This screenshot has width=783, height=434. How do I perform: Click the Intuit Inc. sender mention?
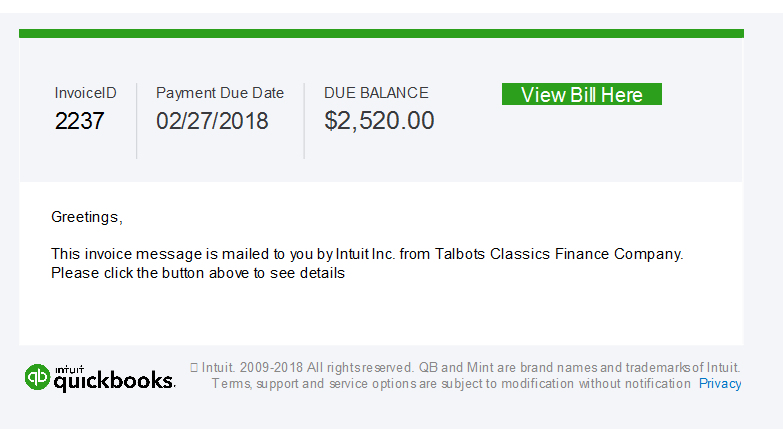pos(366,254)
